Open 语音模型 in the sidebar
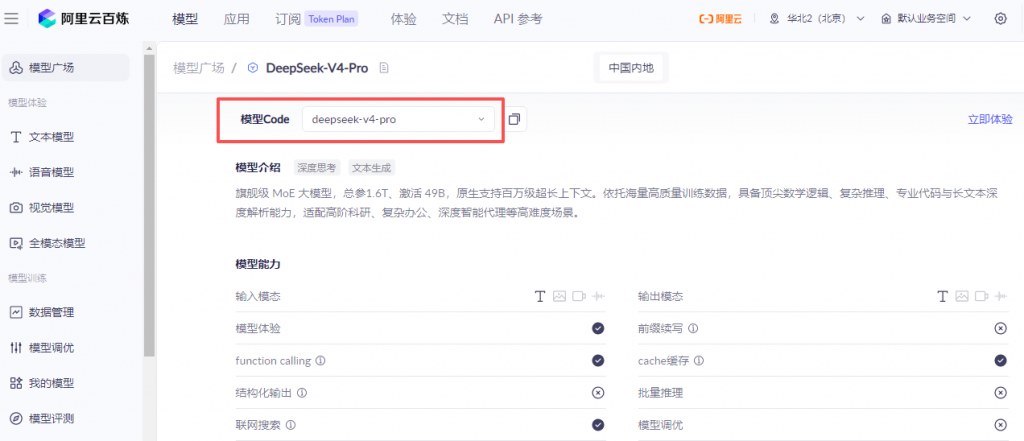The height and width of the screenshot is (441, 1024). coord(51,172)
